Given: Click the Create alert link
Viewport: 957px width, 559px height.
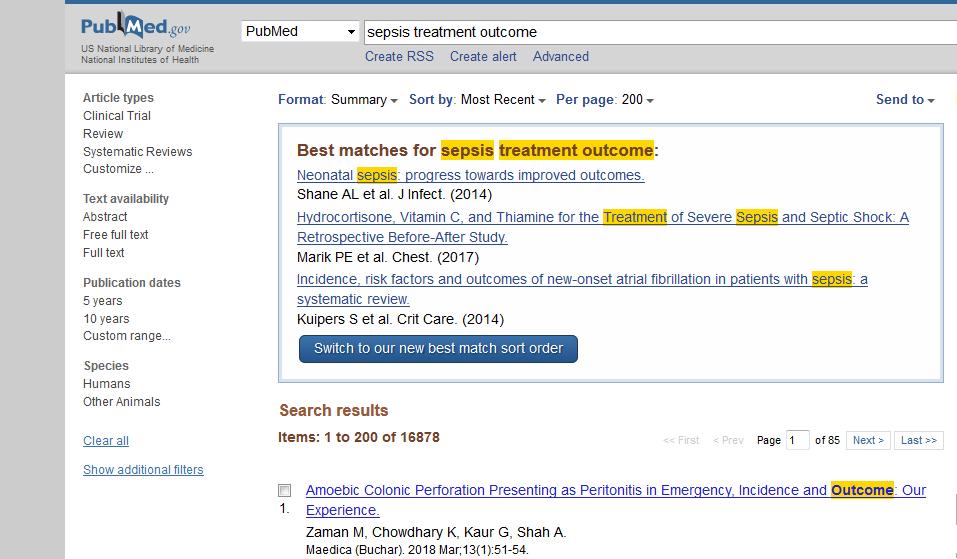Looking at the screenshot, I should tap(483, 56).
